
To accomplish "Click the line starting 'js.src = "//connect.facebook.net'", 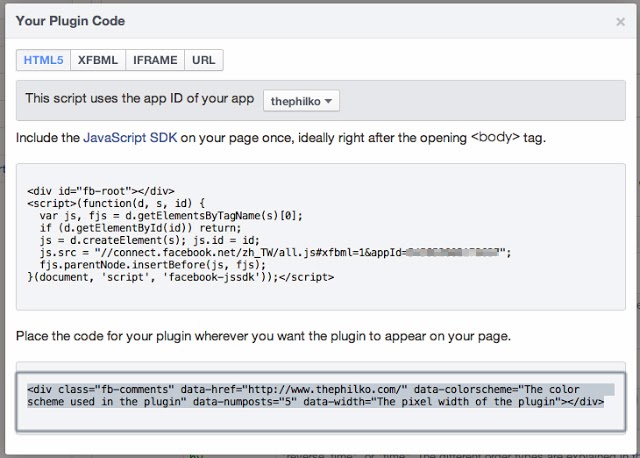I will tap(275, 252).
